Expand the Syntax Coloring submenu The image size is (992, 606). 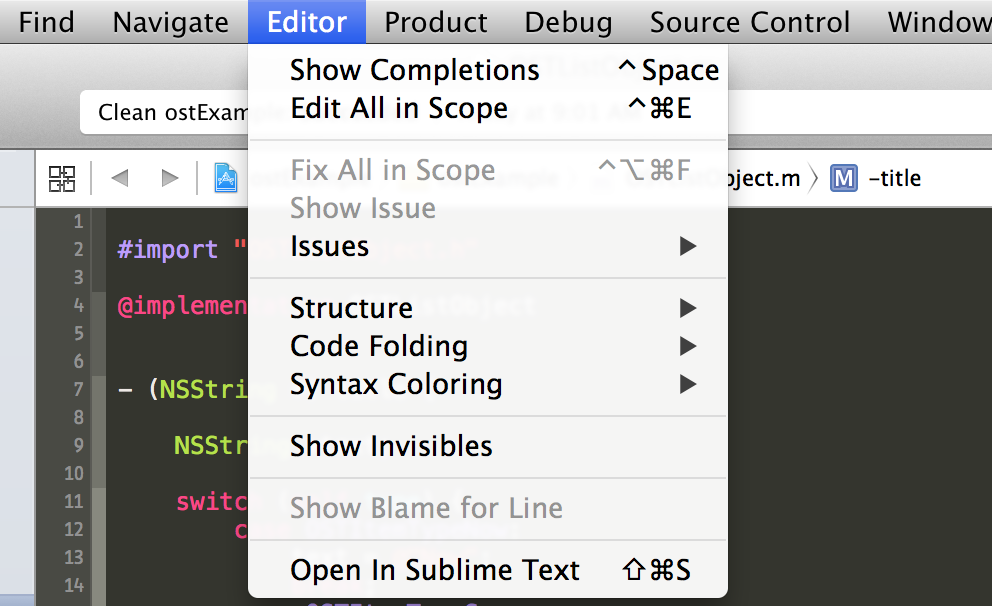[488, 384]
